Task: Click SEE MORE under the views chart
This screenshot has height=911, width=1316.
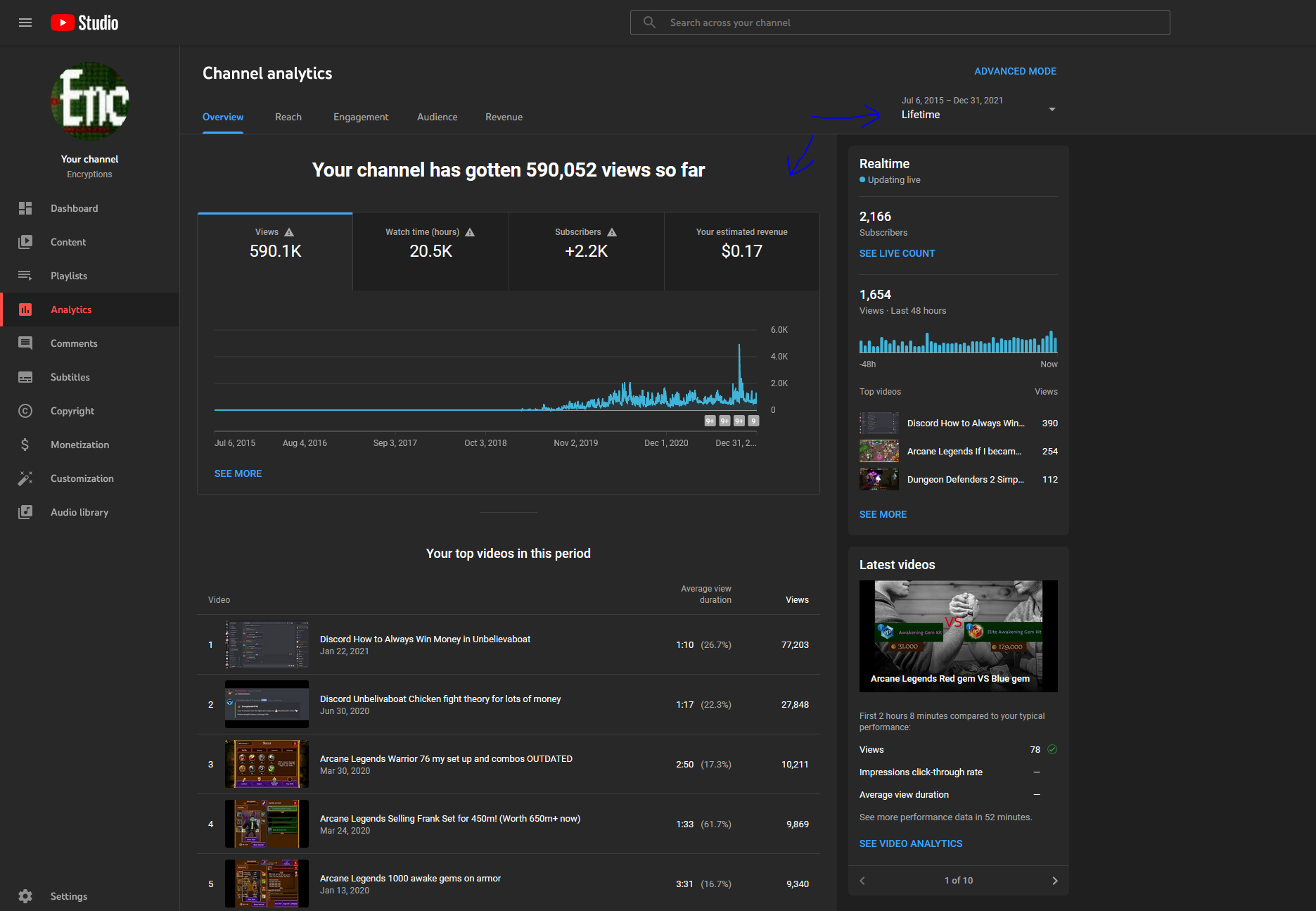Action: point(238,473)
